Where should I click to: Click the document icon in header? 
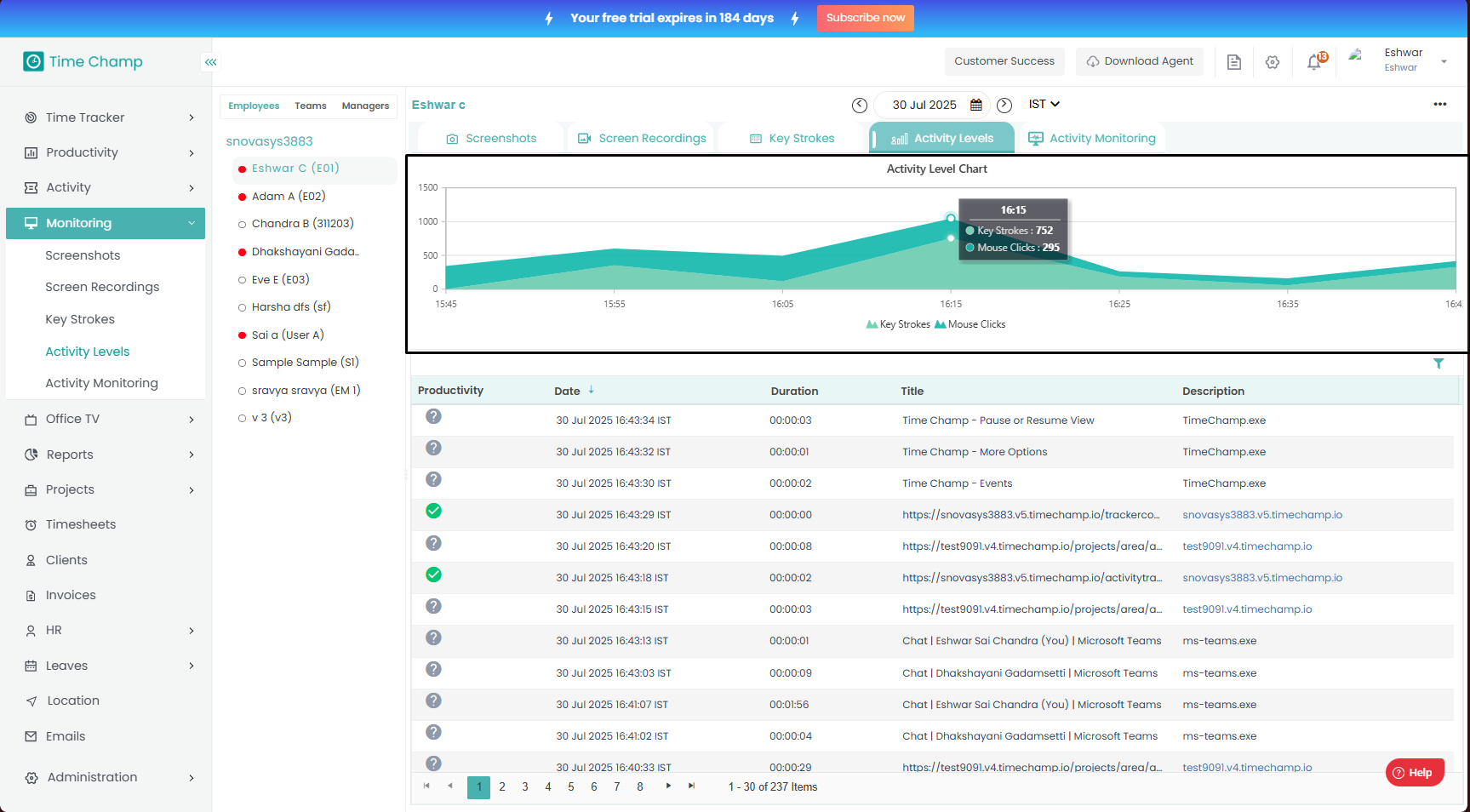point(1233,62)
